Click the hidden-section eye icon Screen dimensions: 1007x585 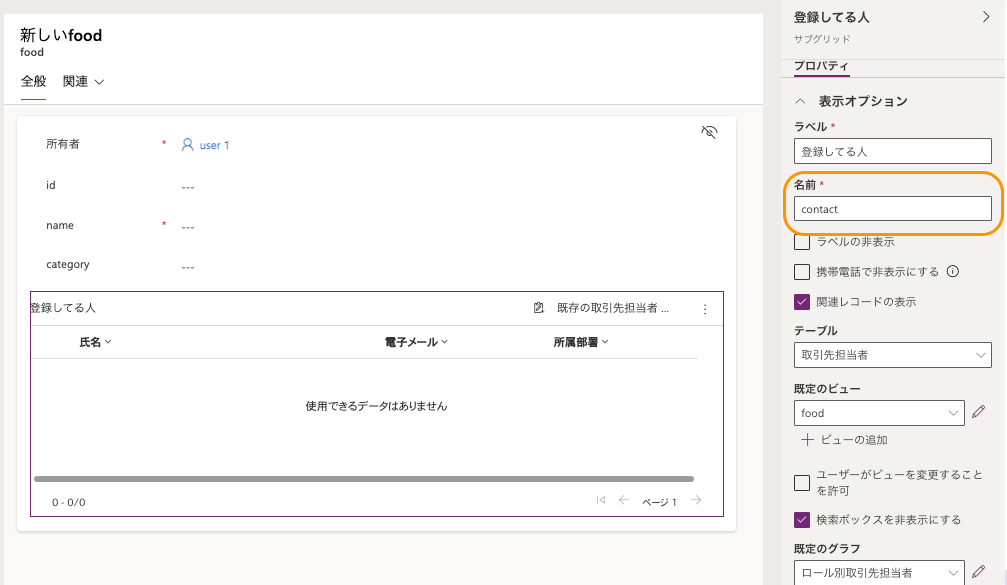tap(709, 132)
